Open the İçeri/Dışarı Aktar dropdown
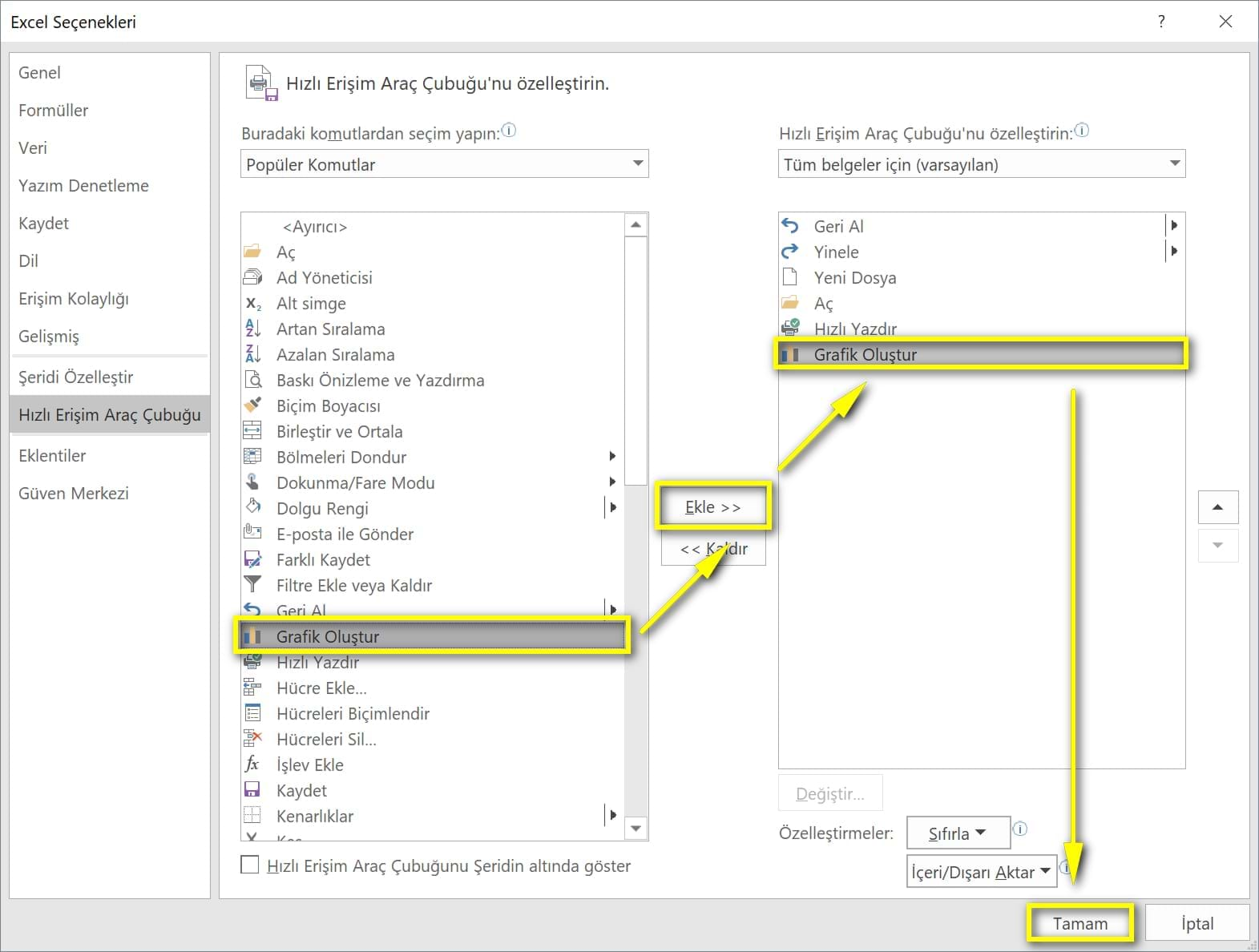The height and width of the screenshot is (952, 1259). point(982,872)
